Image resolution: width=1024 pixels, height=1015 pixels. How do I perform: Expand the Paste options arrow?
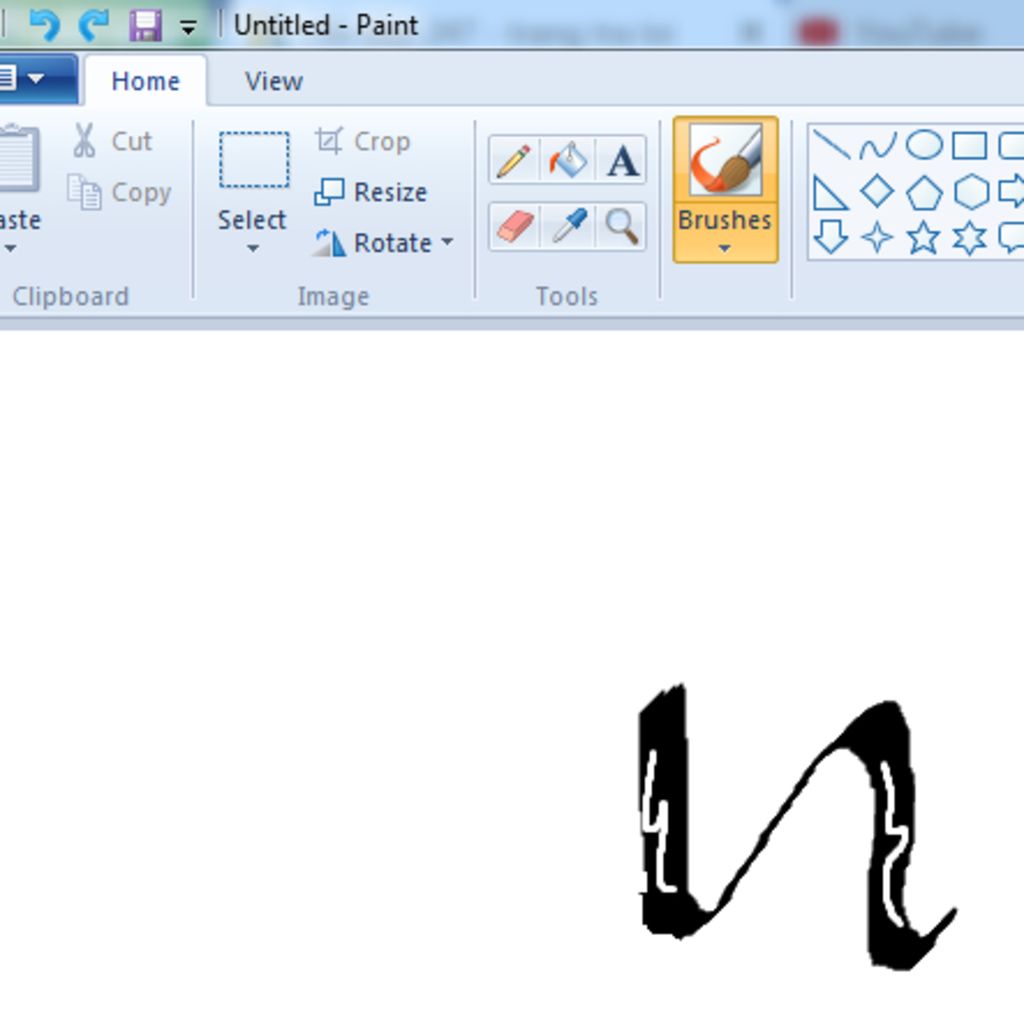click(10, 249)
